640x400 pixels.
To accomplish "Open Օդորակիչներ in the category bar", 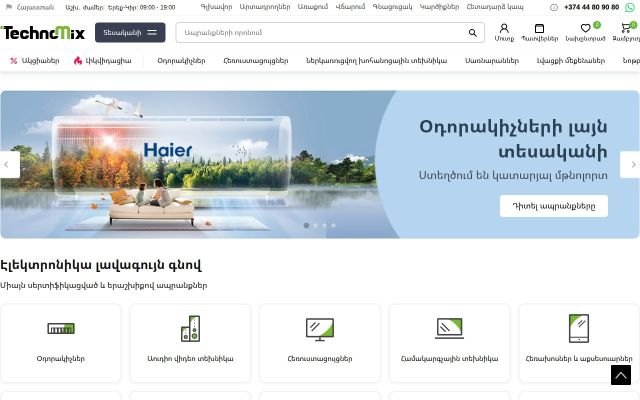I will pyautogui.click(x=181, y=61).
